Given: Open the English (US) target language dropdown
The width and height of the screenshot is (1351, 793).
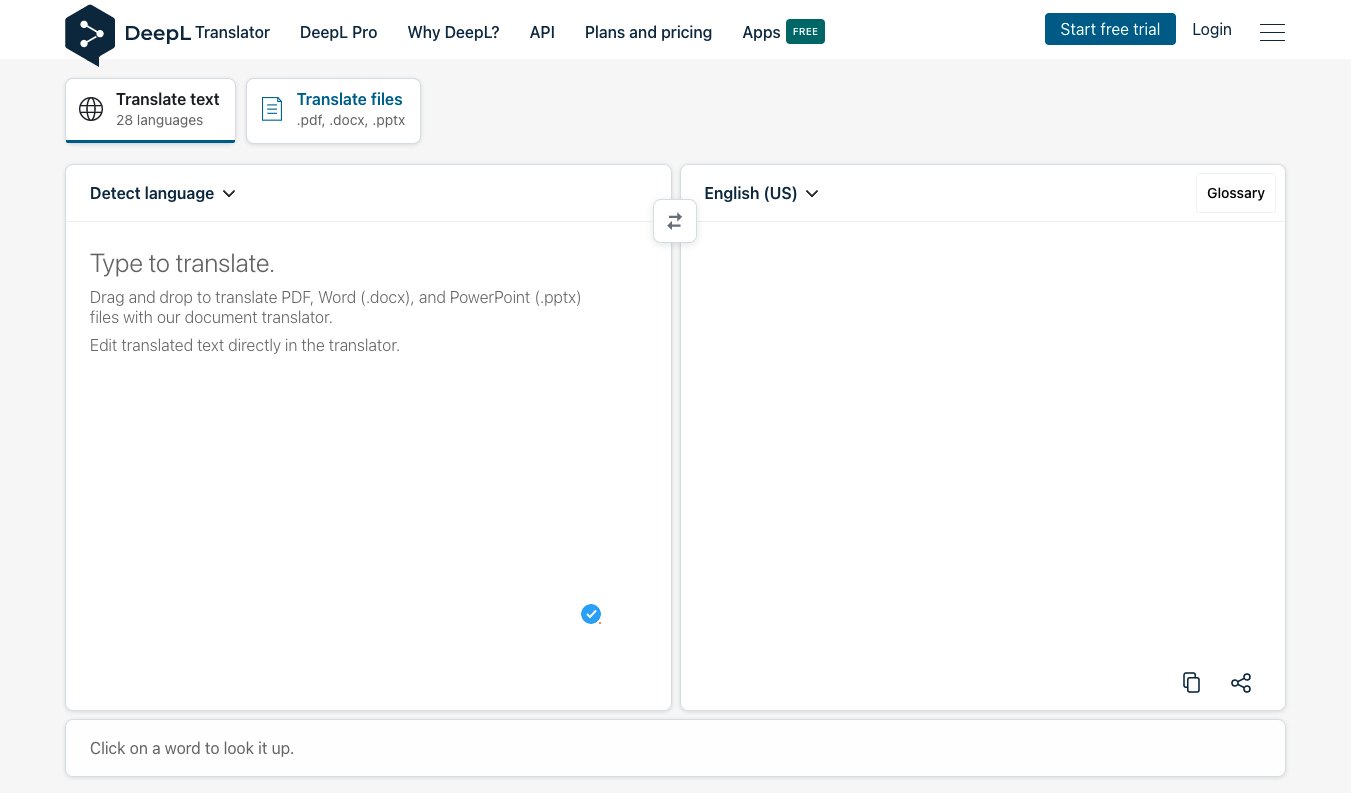Looking at the screenshot, I should pyautogui.click(x=761, y=193).
